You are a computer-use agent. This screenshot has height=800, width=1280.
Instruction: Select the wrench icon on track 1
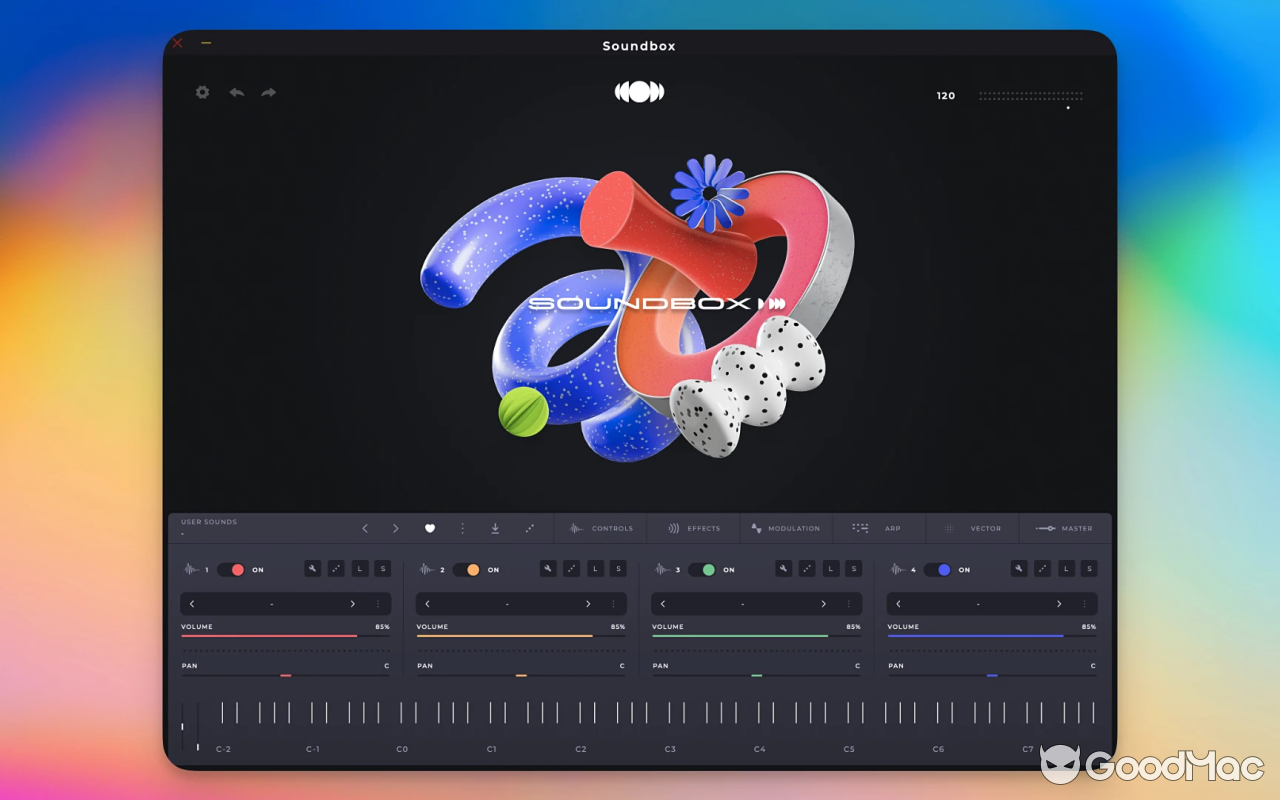[312, 568]
